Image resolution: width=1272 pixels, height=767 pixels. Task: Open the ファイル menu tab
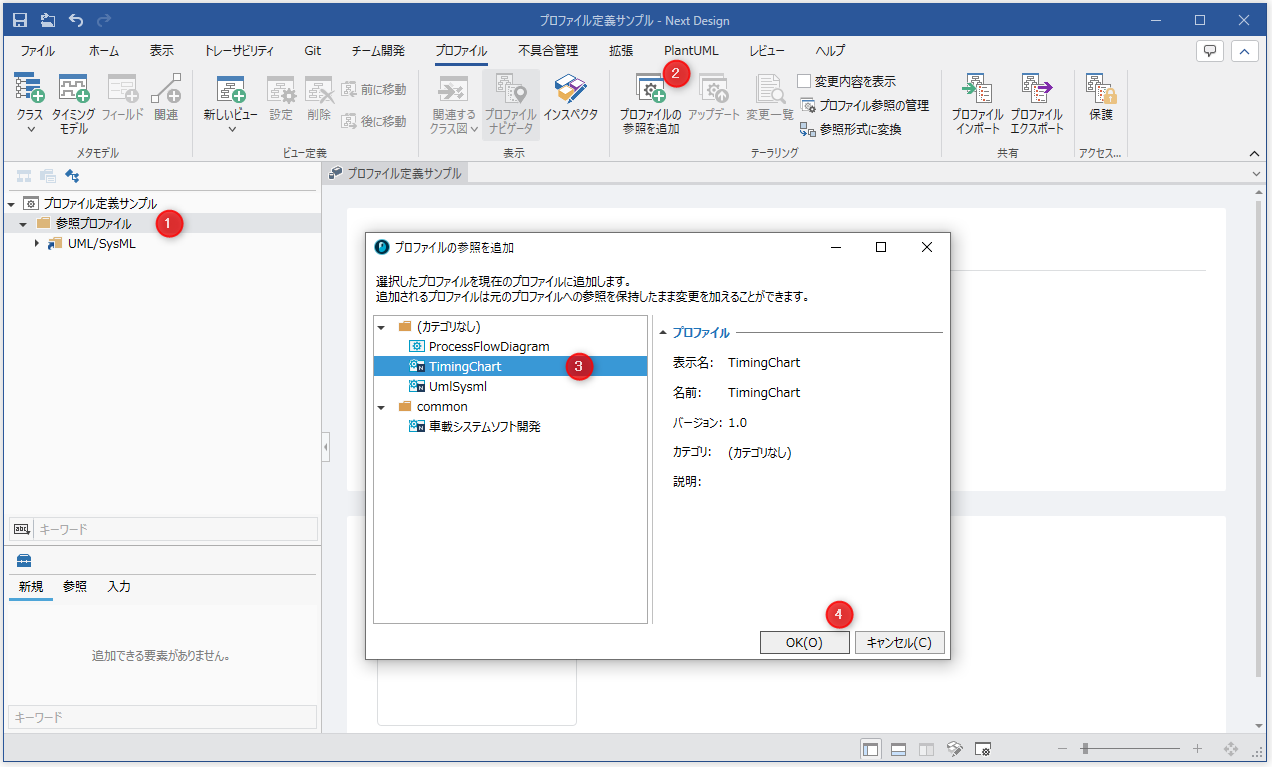38,51
